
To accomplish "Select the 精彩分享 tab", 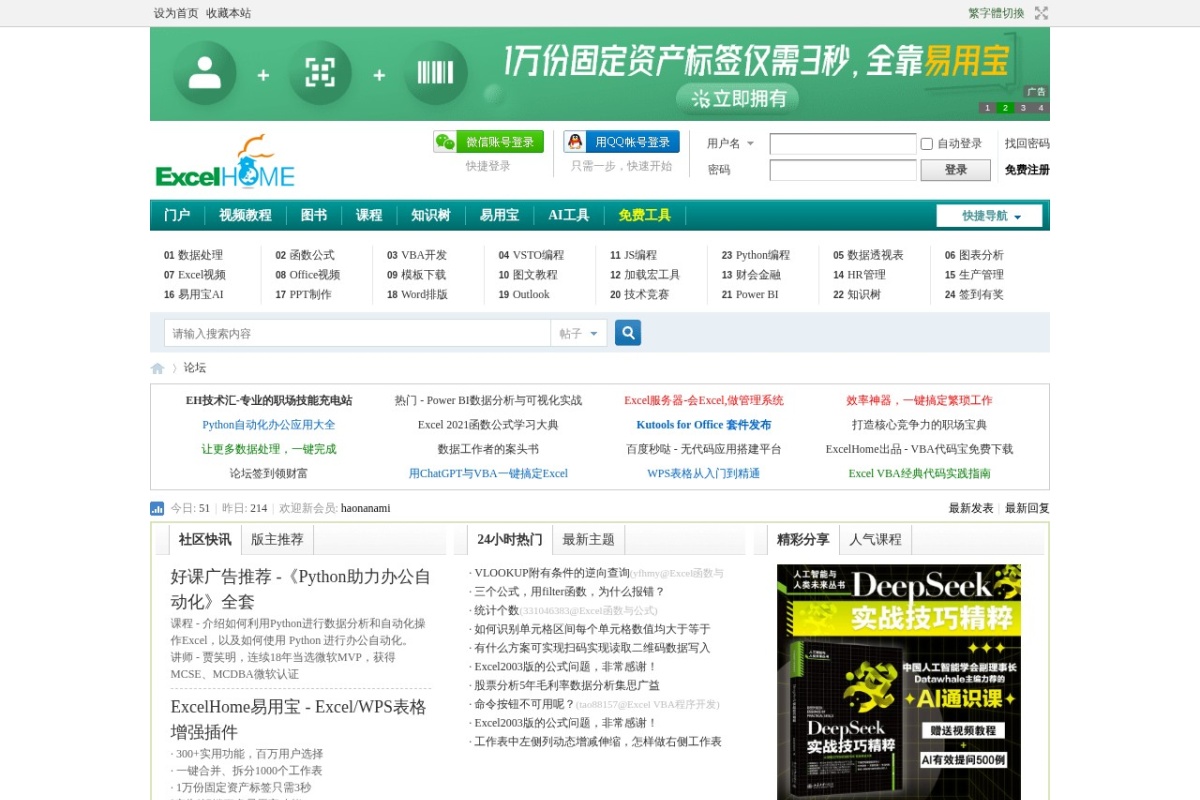I will pyautogui.click(x=803, y=540).
